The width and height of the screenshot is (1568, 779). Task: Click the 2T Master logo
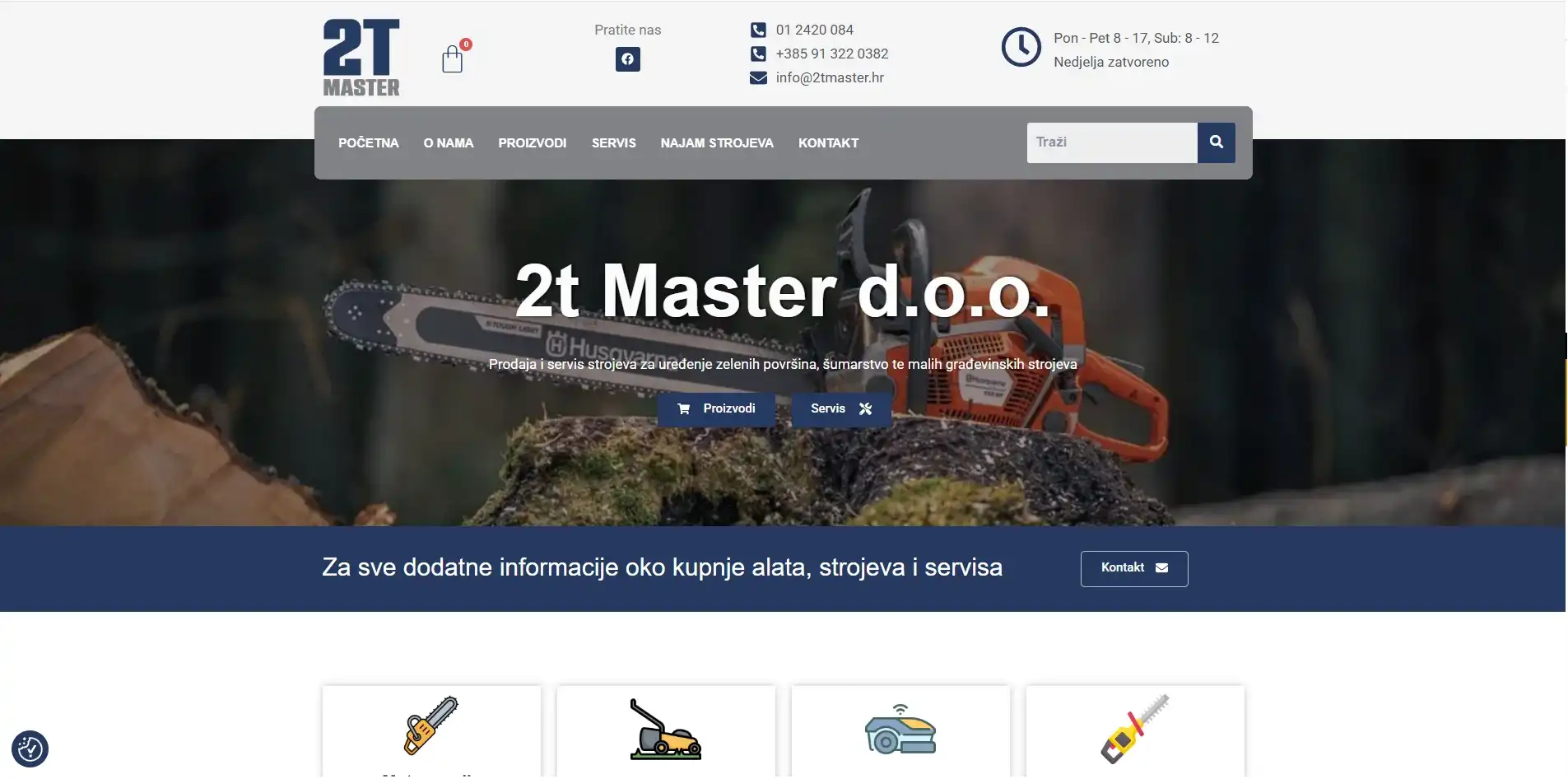[361, 56]
